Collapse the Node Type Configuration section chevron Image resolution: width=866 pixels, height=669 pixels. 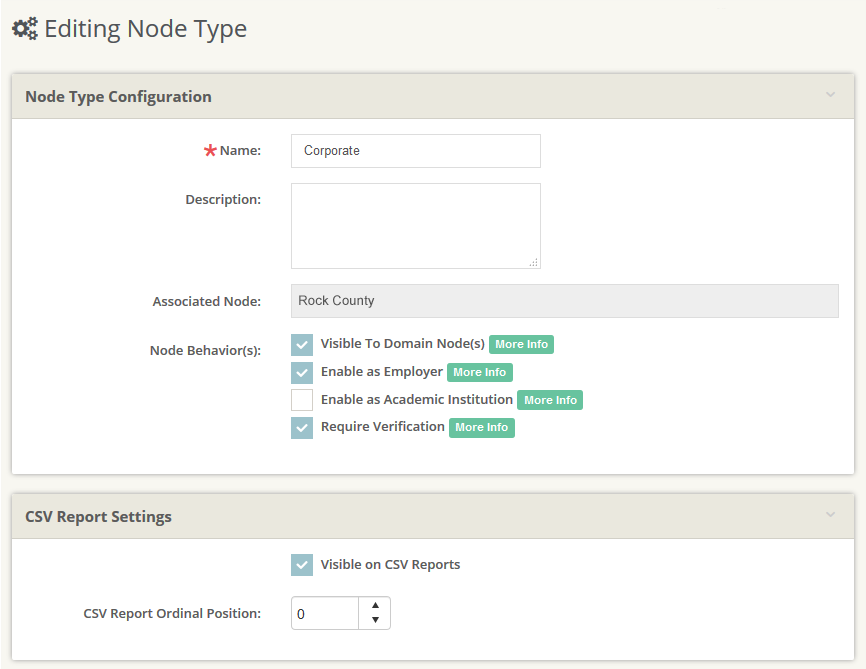point(830,96)
